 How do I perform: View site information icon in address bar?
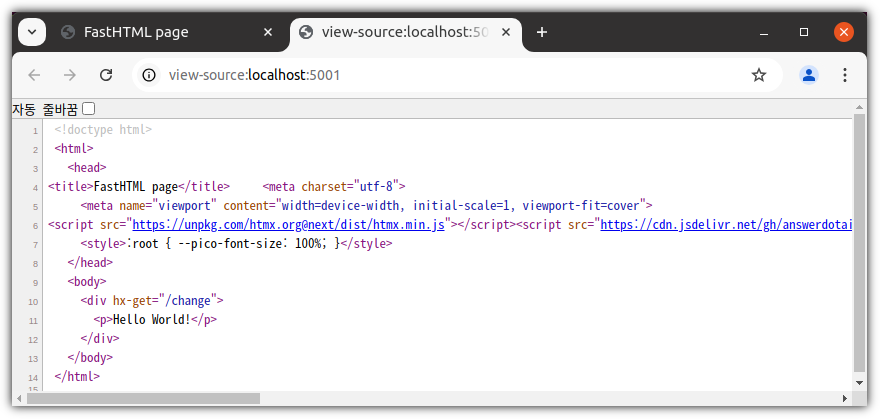(x=149, y=75)
